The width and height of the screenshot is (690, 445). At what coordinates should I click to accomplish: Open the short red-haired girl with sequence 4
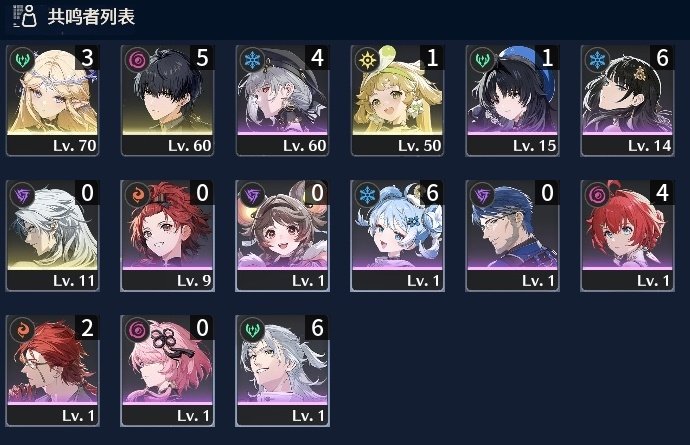(x=628, y=235)
